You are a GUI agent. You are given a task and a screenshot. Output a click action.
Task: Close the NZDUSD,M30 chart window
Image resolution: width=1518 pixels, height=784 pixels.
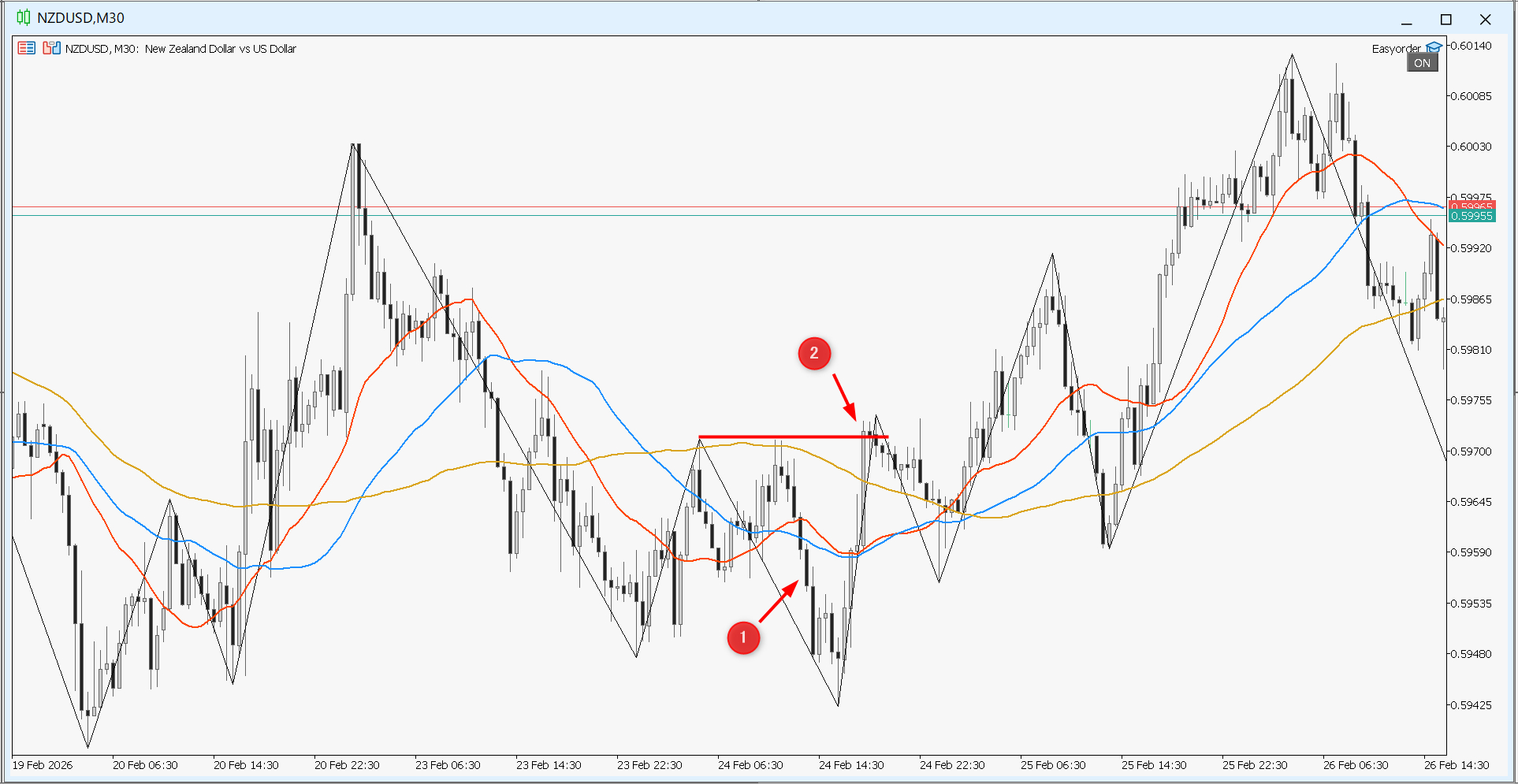pyautogui.click(x=1485, y=19)
